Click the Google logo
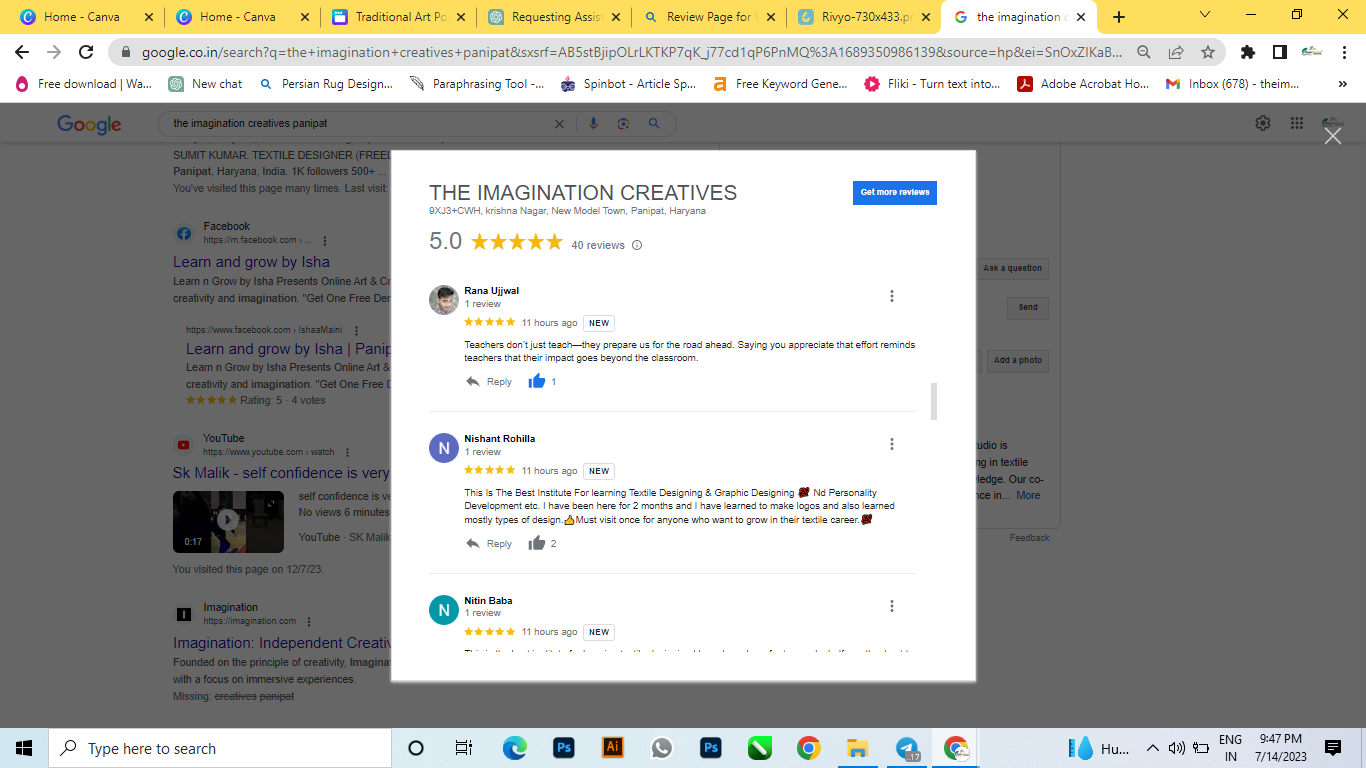This screenshot has width=1366, height=768. click(x=89, y=124)
